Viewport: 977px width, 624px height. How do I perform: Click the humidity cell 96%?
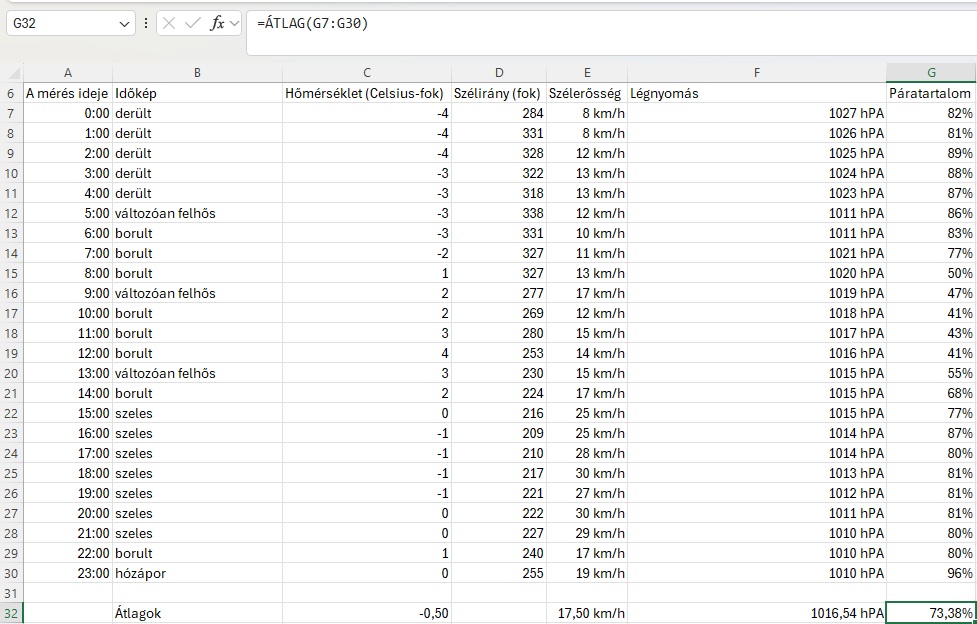coord(931,574)
